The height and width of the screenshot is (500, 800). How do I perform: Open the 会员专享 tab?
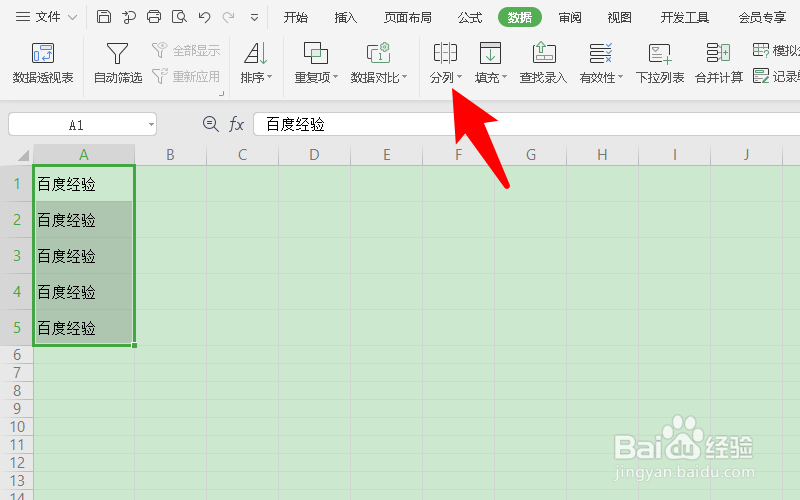click(x=762, y=18)
